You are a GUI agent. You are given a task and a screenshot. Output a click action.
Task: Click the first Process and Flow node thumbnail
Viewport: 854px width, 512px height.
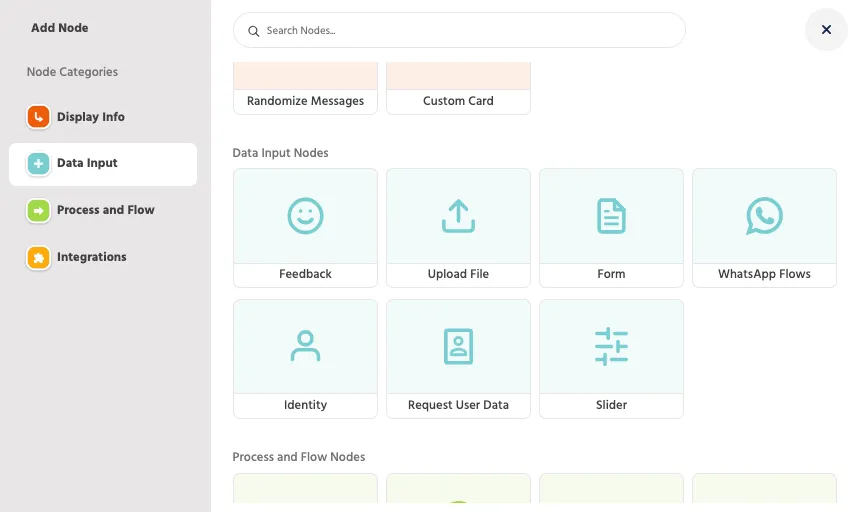[x=305, y=489]
